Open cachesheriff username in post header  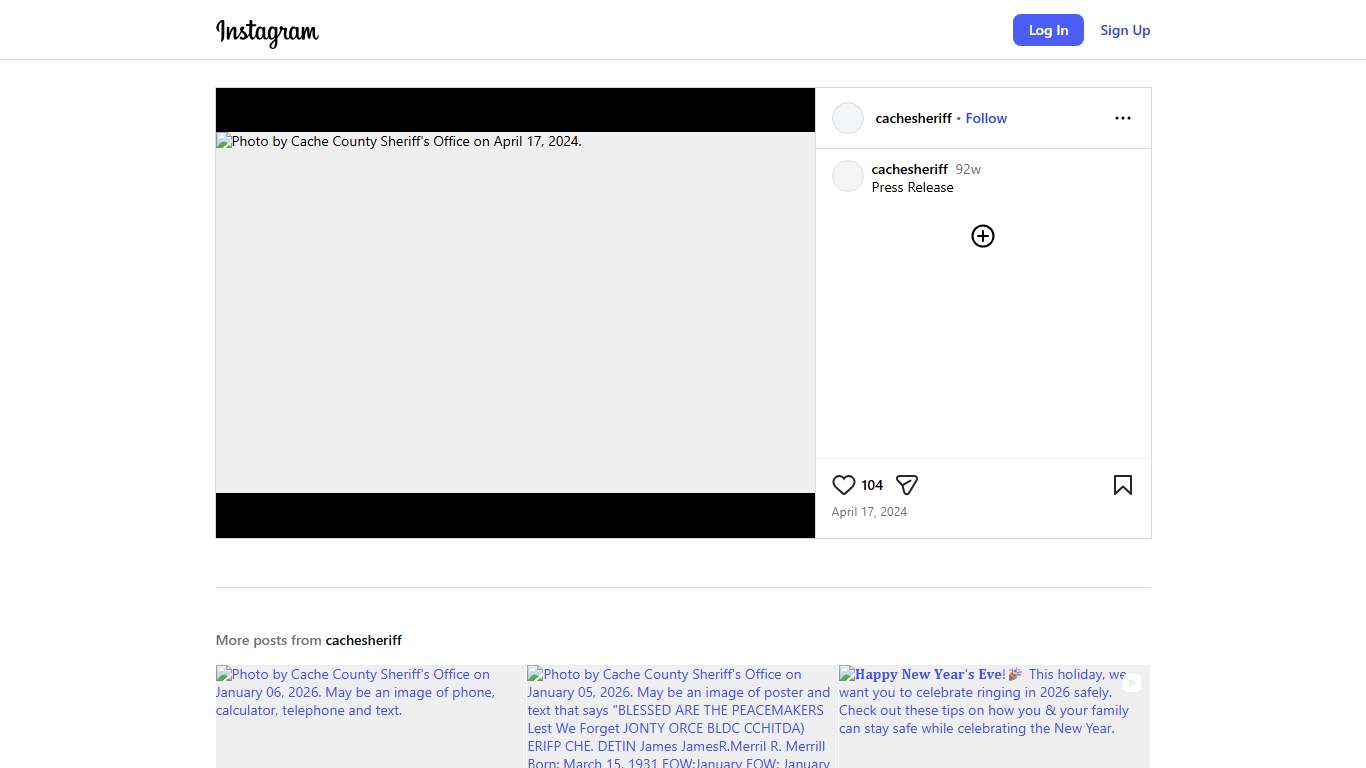point(913,118)
